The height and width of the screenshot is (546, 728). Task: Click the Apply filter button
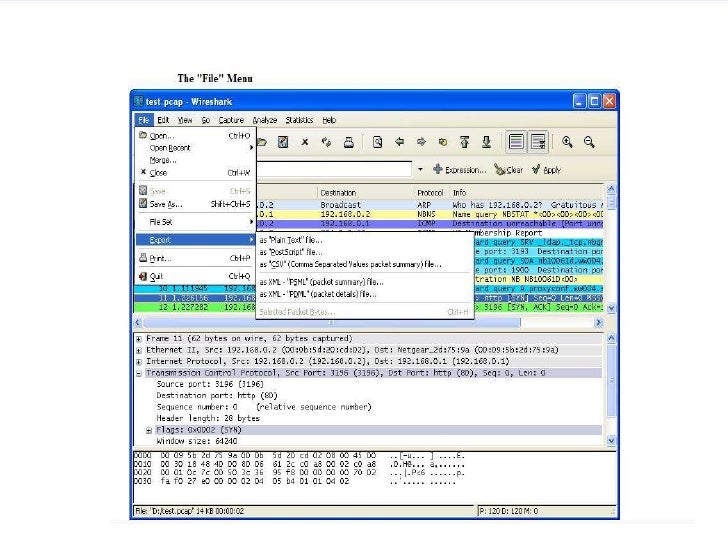pyautogui.click(x=546, y=170)
